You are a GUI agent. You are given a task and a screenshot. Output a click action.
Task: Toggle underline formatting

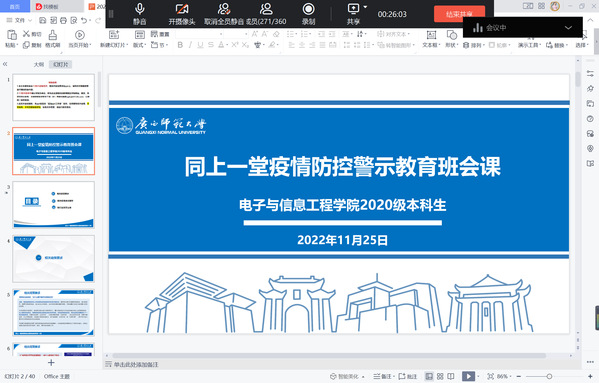click(200, 45)
